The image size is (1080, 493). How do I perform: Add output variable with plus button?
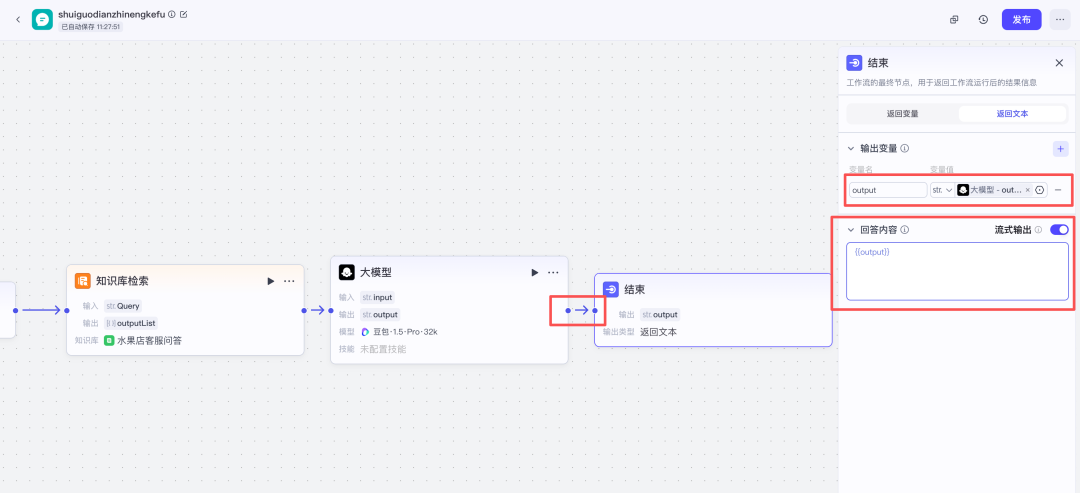click(1060, 149)
